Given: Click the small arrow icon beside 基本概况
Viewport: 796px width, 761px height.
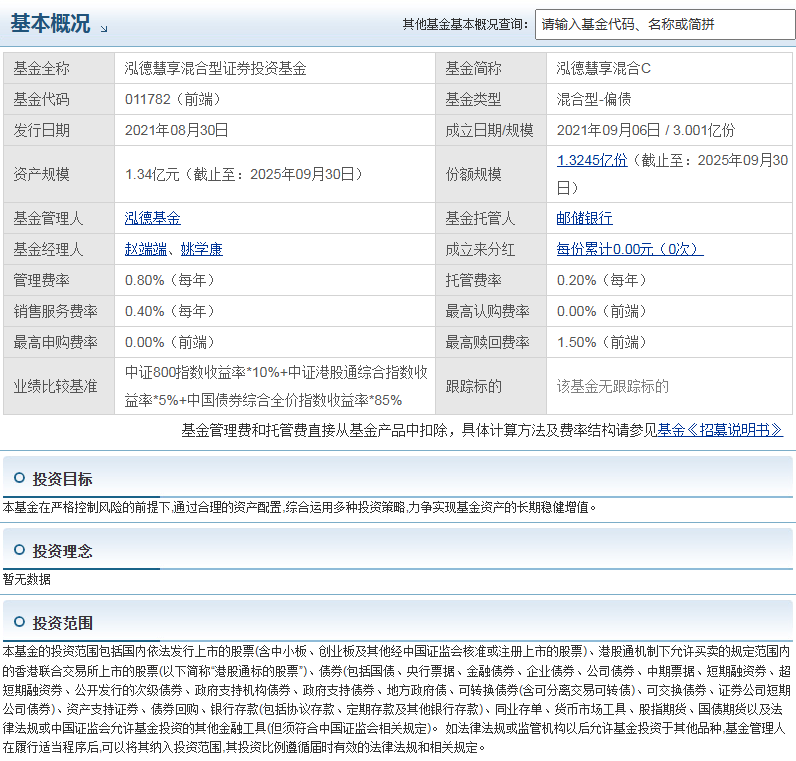Looking at the screenshot, I should (104, 29).
